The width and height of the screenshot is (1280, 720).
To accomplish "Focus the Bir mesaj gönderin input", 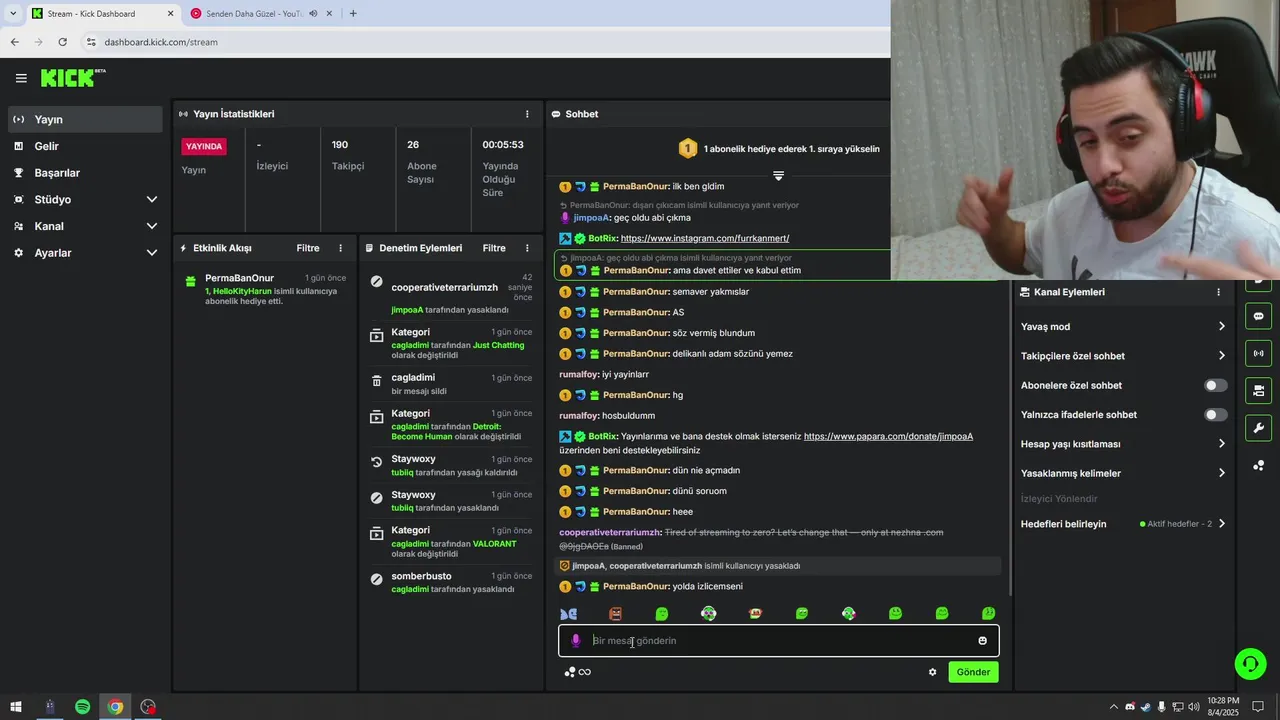I will (x=778, y=641).
